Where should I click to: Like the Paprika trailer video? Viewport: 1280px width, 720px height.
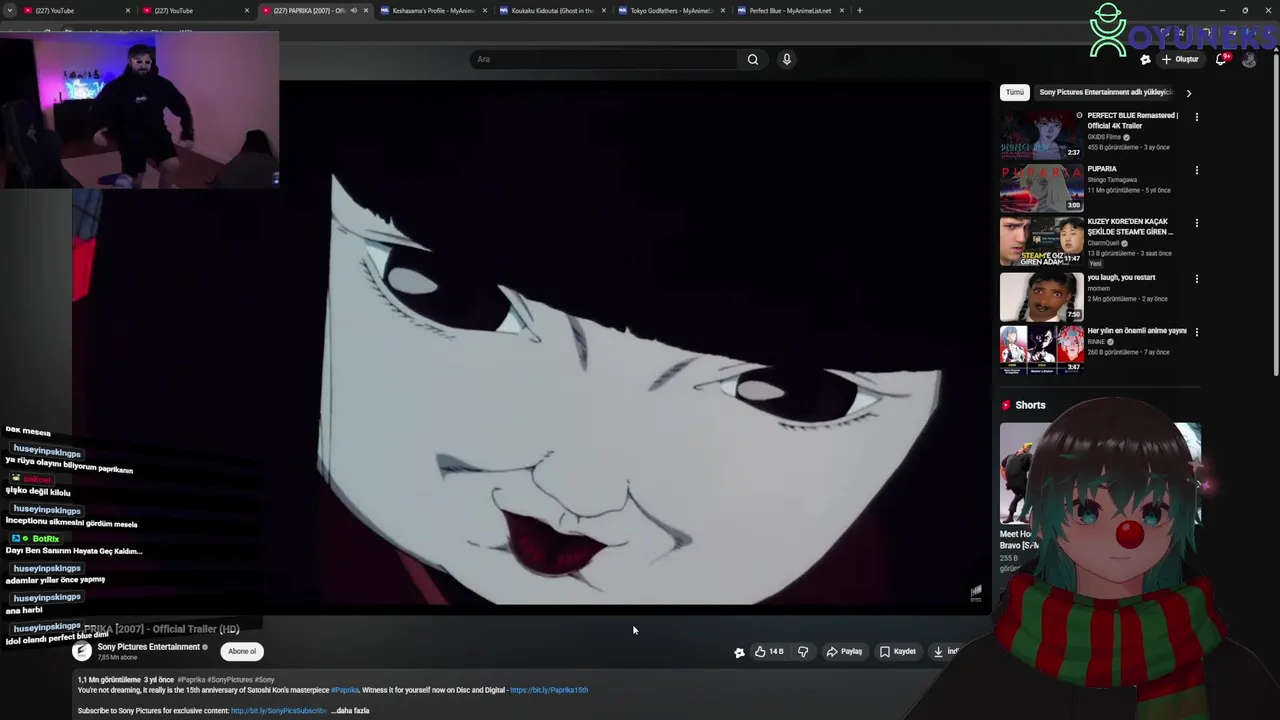coord(769,652)
